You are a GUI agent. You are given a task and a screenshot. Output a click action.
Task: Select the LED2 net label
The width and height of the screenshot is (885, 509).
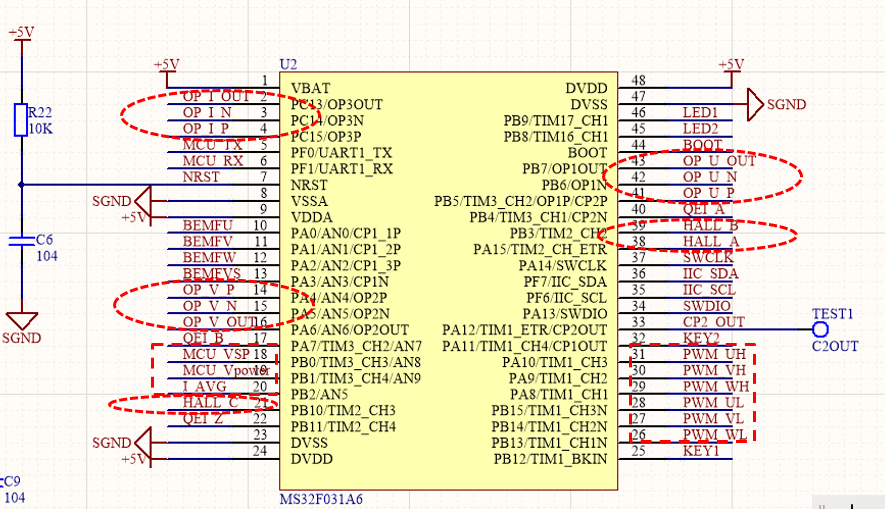[700, 129]
